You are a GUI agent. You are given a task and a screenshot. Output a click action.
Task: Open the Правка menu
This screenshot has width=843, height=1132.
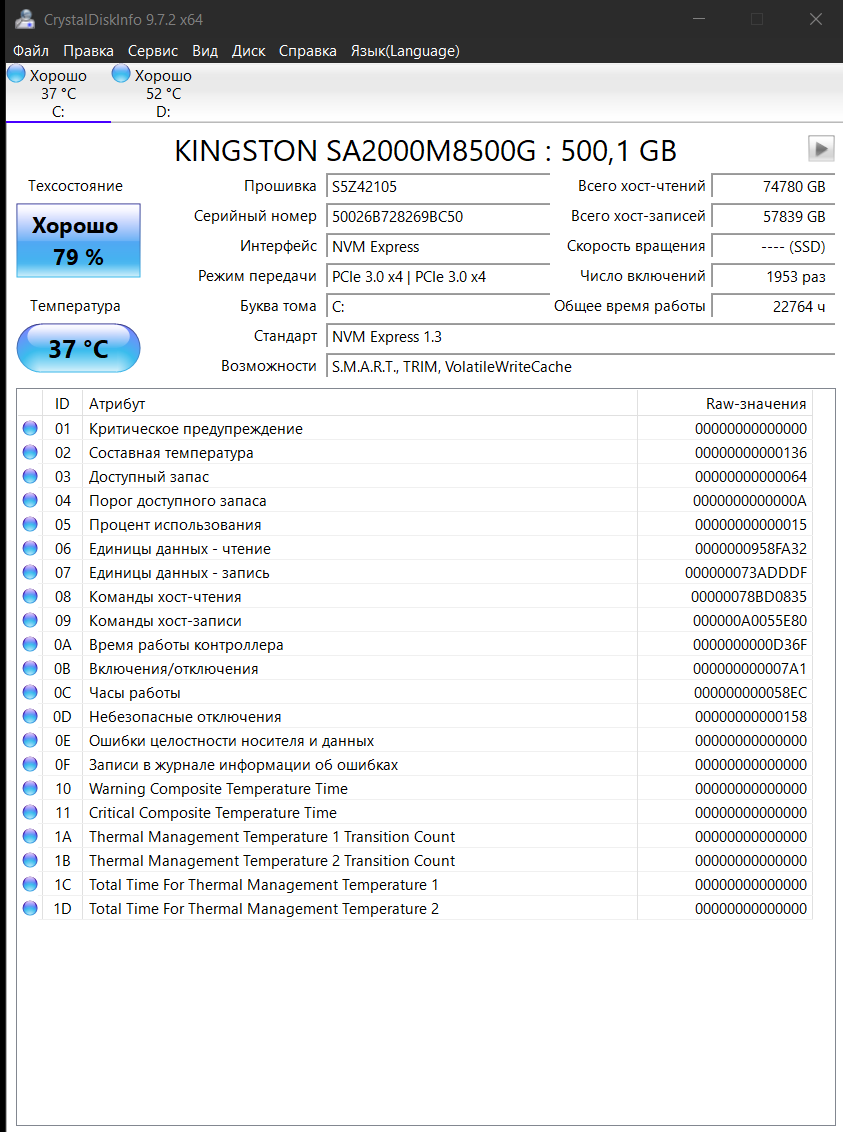pos(88,51)
